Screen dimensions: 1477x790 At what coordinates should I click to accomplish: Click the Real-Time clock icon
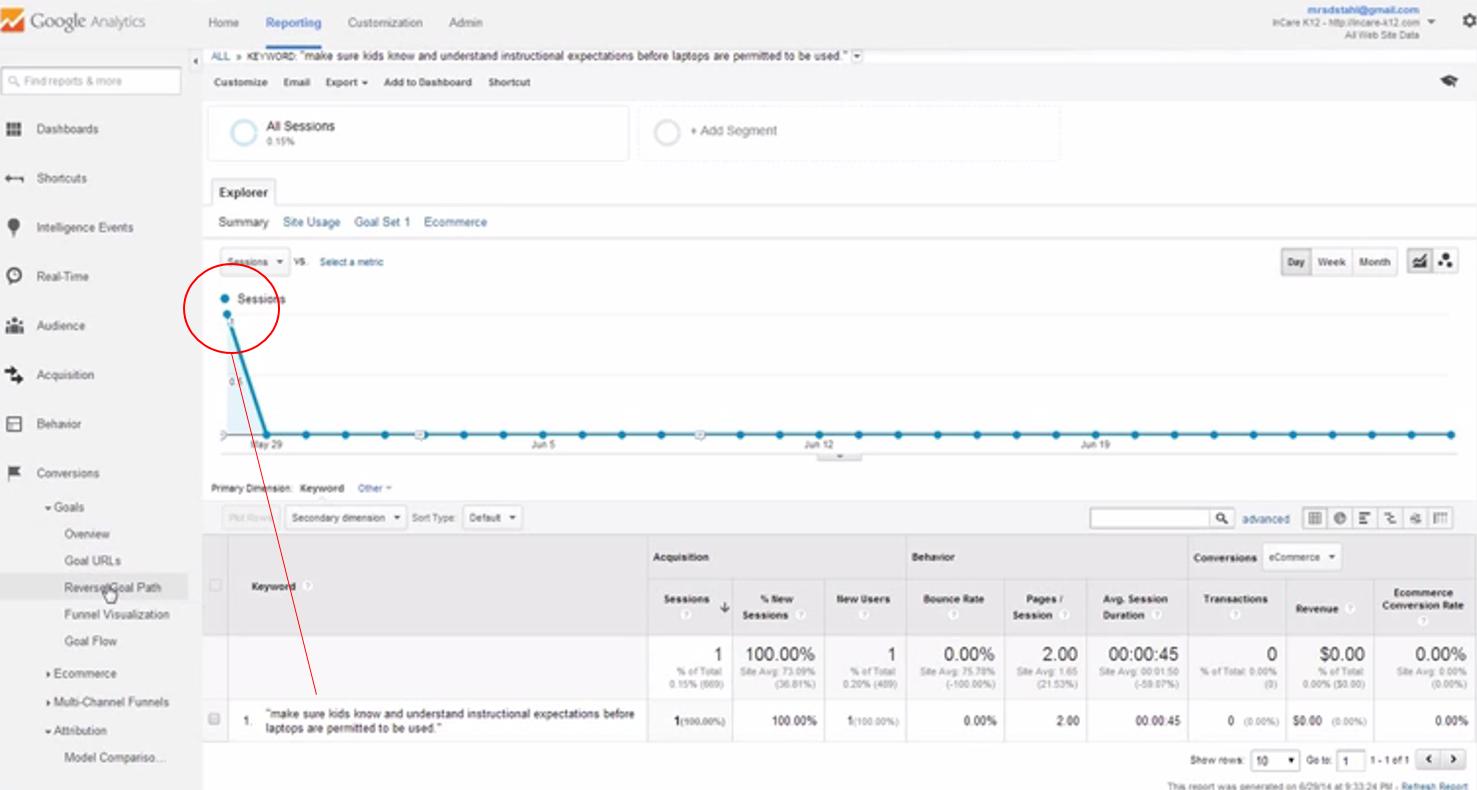(x=14, y=276)
